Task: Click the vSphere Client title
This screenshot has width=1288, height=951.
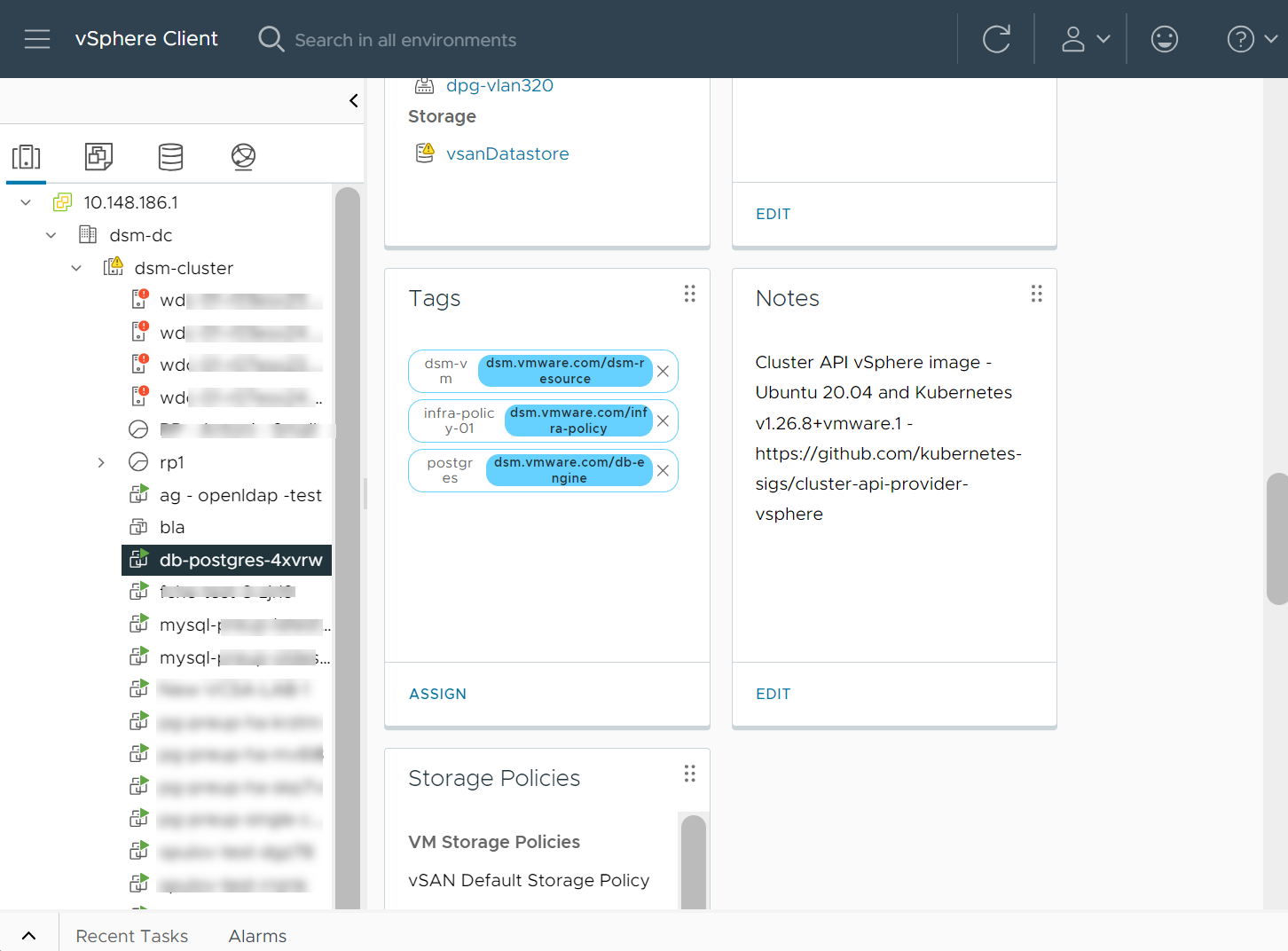Action: (146, 39)
